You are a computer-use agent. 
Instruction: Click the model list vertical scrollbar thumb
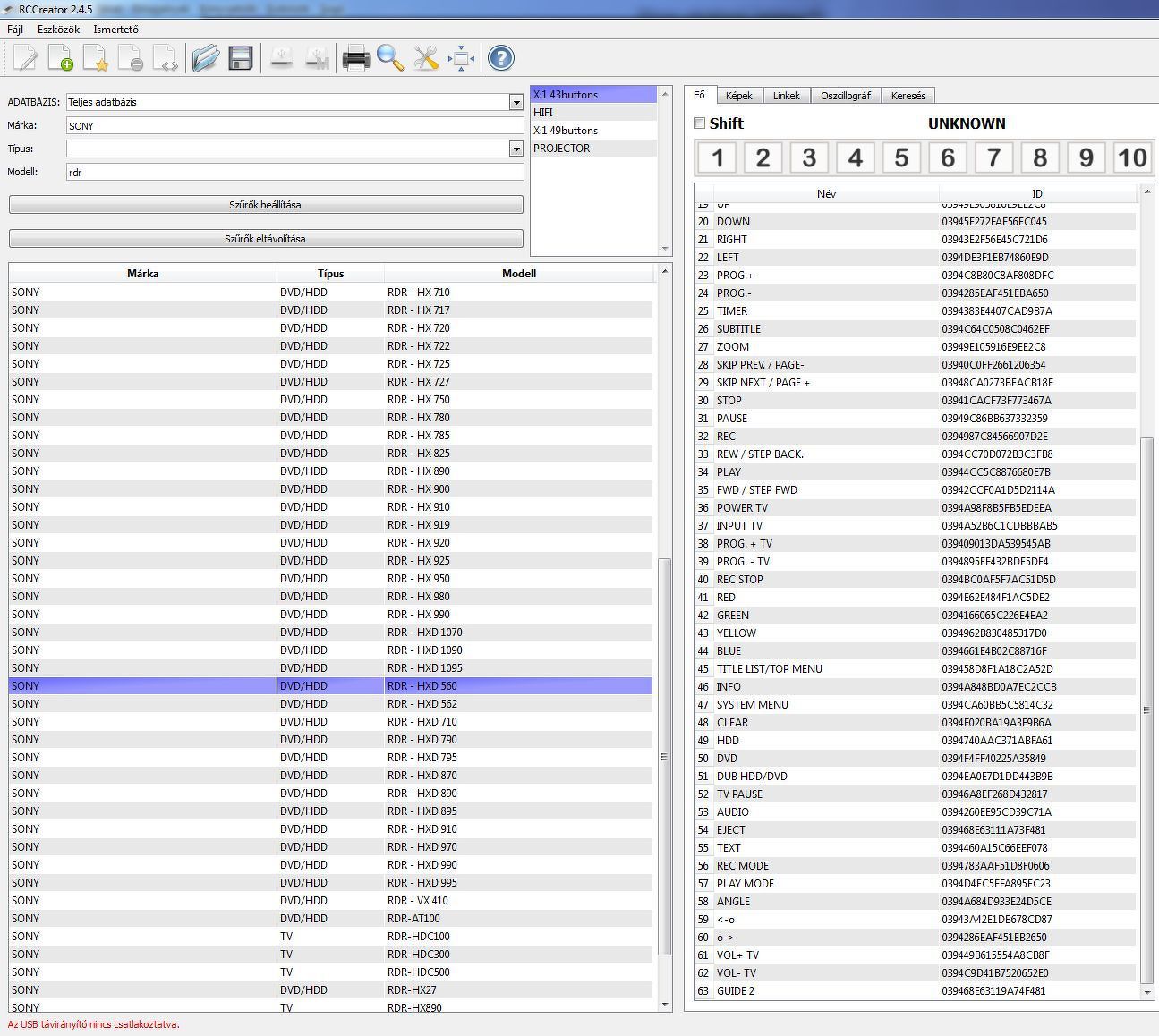pos(664,757)
